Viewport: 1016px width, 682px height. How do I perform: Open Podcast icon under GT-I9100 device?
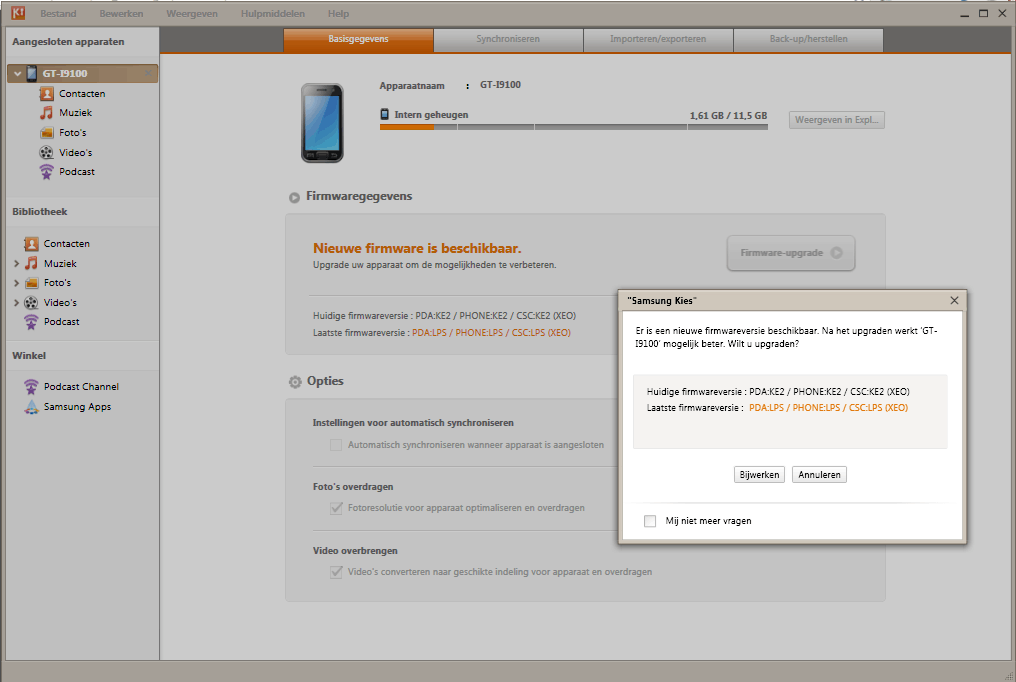(47, 172)
